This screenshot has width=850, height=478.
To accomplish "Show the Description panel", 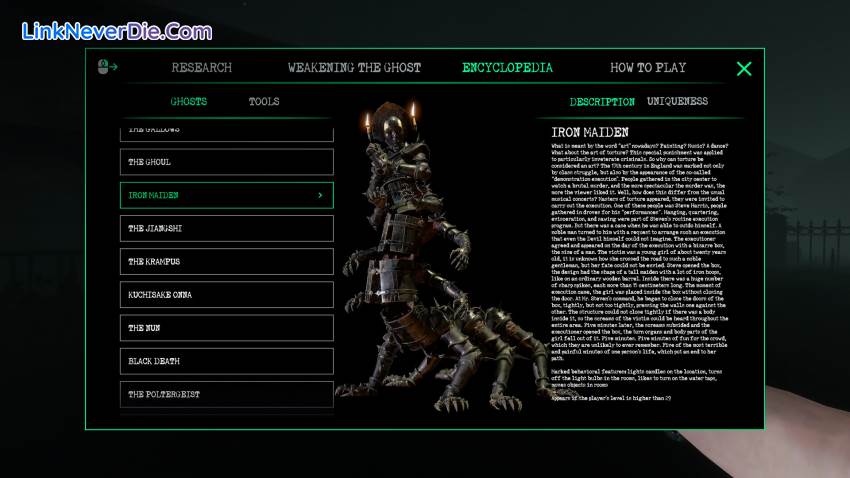I will (x=602, y=102).
